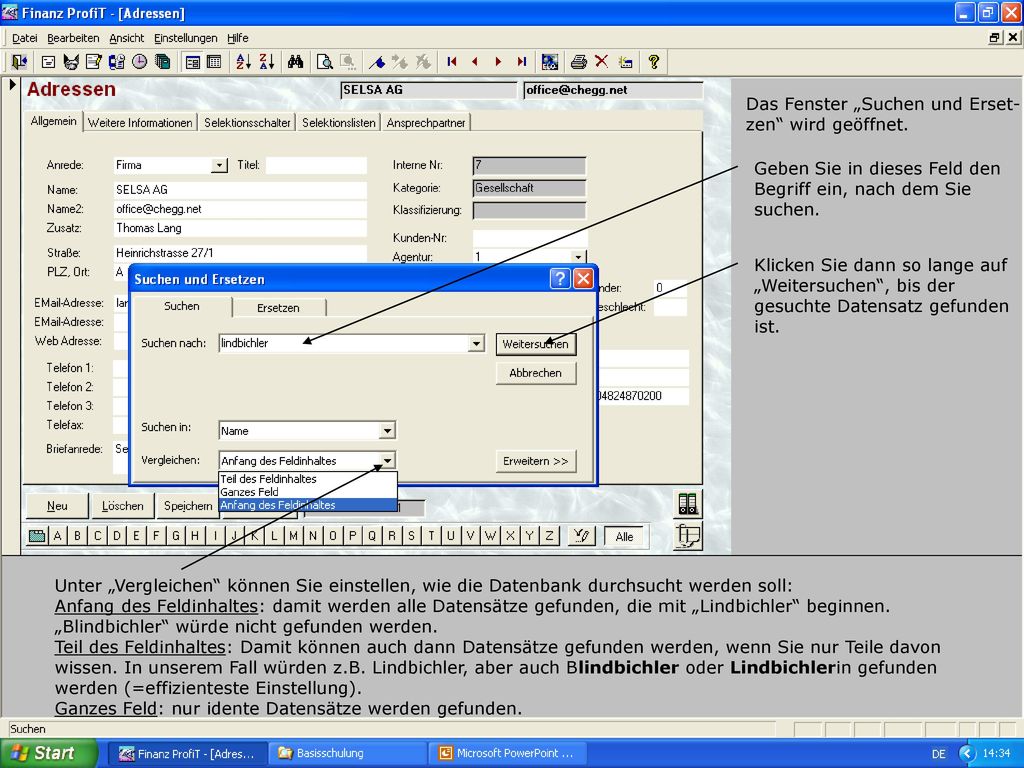Screen dimensions: 1024x768
Task: Open the notes icon with pencil
Action: (x=93, y=62)
